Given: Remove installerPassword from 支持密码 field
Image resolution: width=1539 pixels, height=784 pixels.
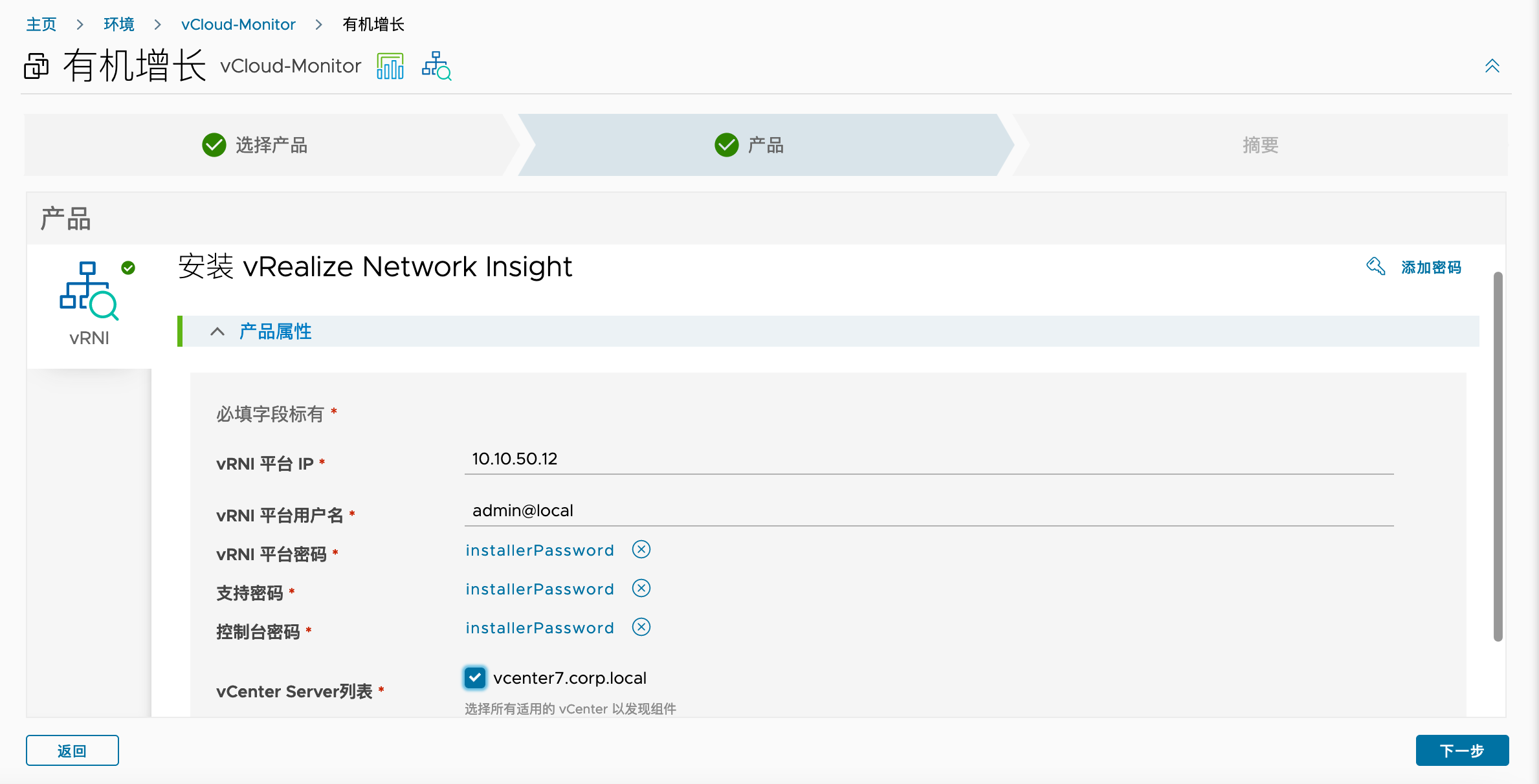Looking at the screenshot, I should point(642,589).
